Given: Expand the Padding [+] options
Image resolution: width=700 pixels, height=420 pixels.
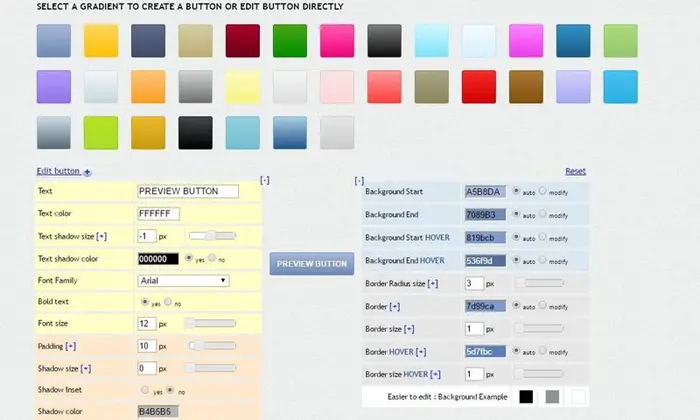Looking at the screenshot, I should (x=71, y=346).
